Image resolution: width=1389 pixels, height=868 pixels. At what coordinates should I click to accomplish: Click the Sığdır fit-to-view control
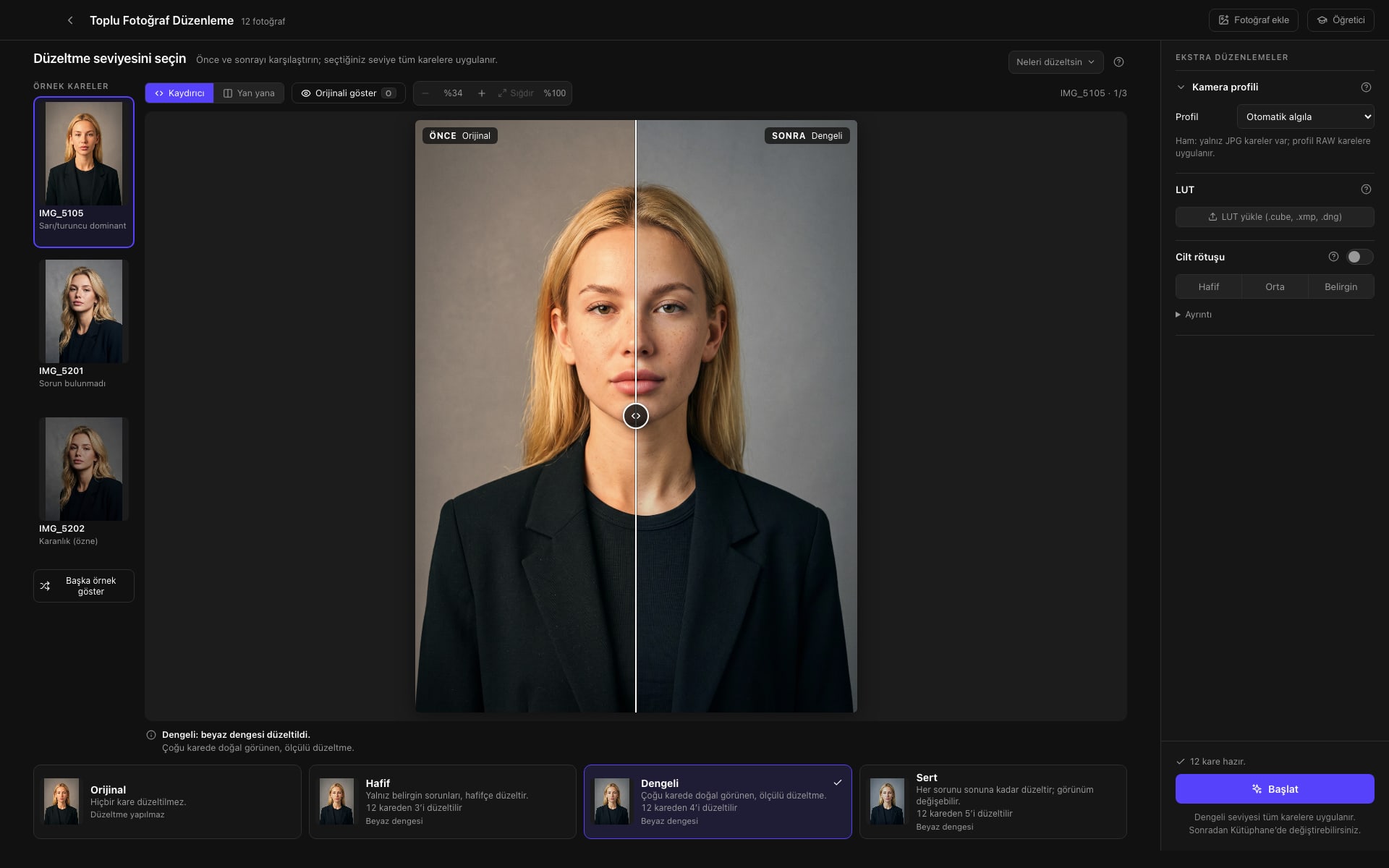point(516,93)
